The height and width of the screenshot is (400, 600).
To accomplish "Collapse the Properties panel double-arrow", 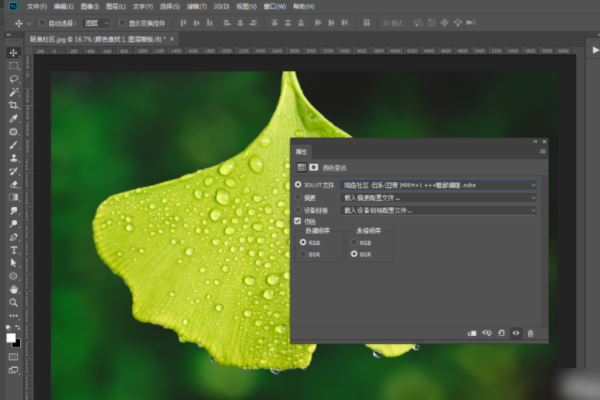I will tap(535, 142).
